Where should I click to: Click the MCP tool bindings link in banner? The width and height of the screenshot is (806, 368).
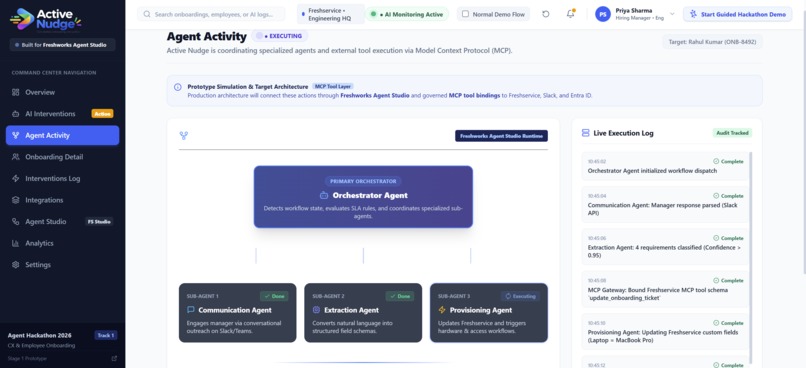tap(474, 96)
